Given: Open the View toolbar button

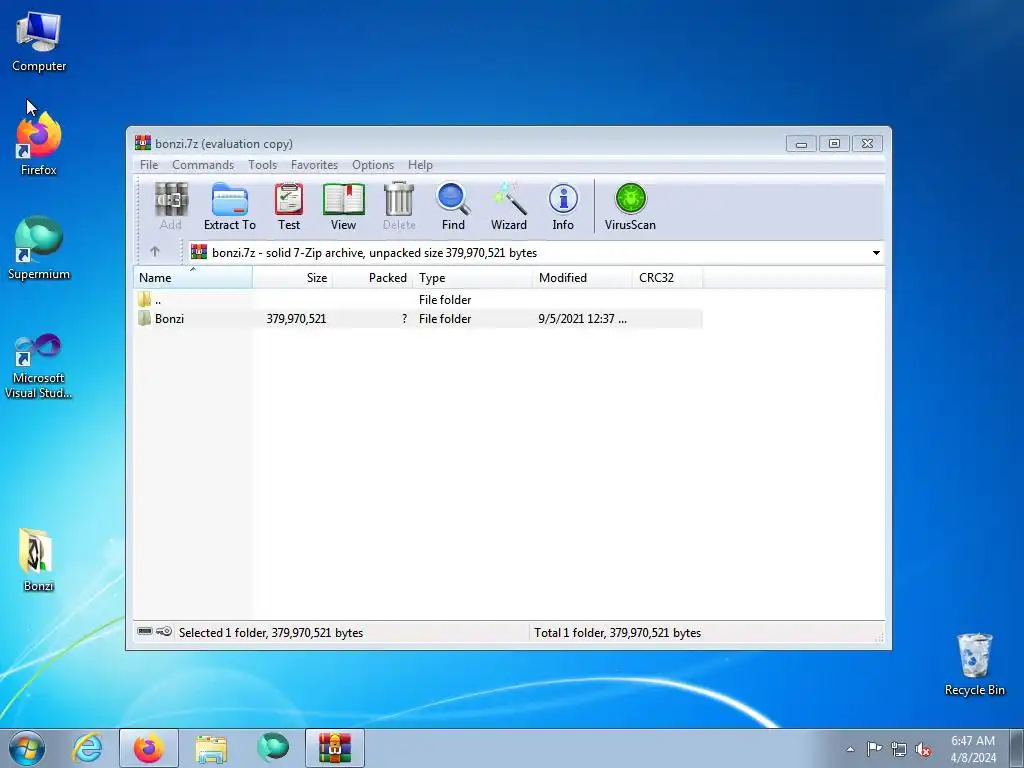Looking at the screenshot, I should pos(344,206).
